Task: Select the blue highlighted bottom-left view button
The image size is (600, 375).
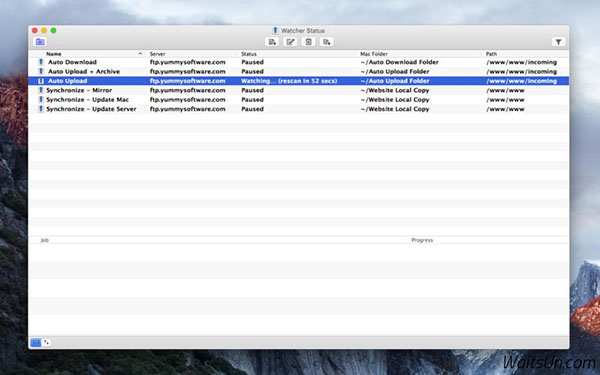Action: pyautogui.click(x=36, y=342)
